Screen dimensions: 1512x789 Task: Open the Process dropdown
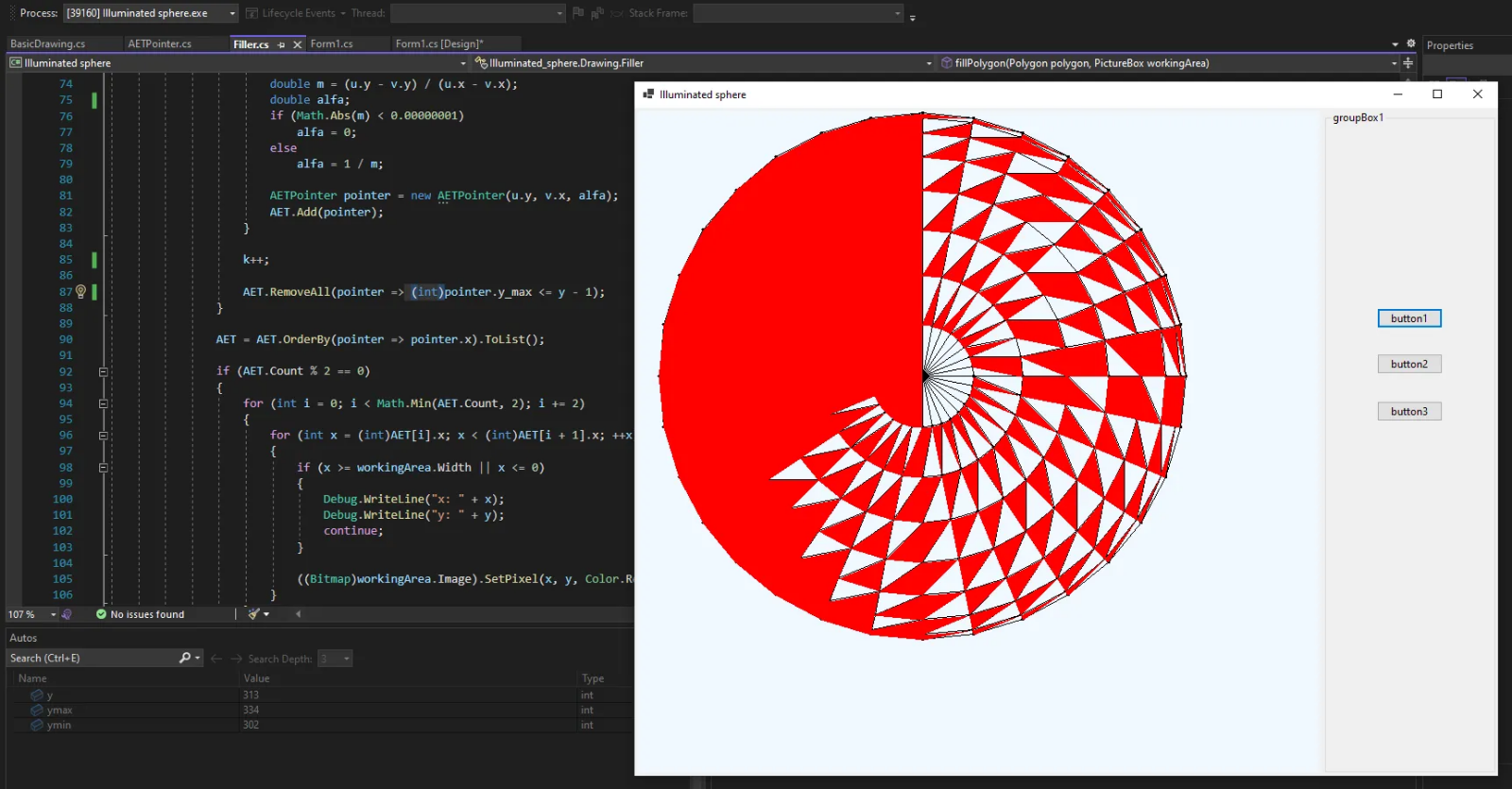point(232,13)
